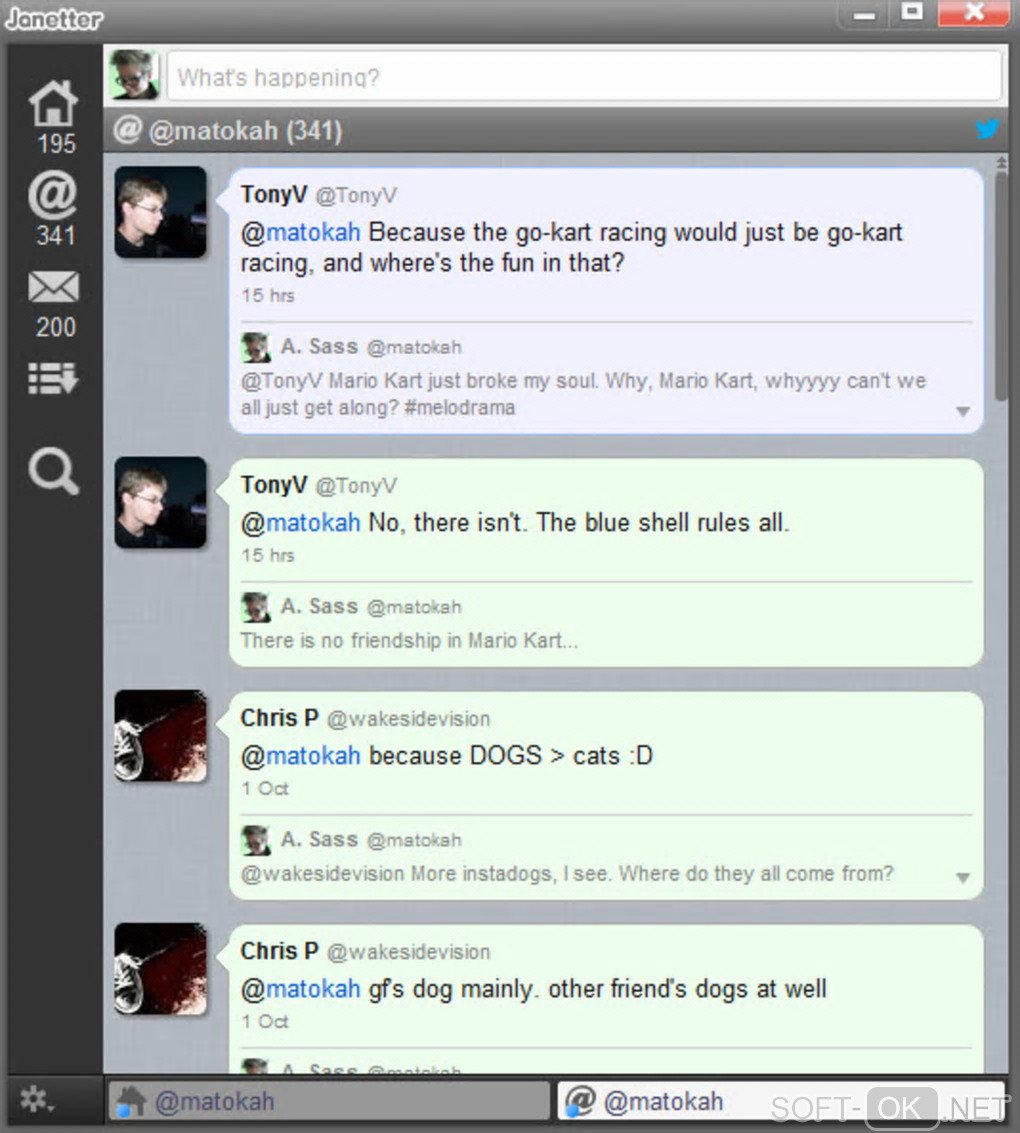Click the 1 Oct timestamp on gf's dog tweet
1020x1133 pixels.
pyautogui.click(x=265, y=1022)
